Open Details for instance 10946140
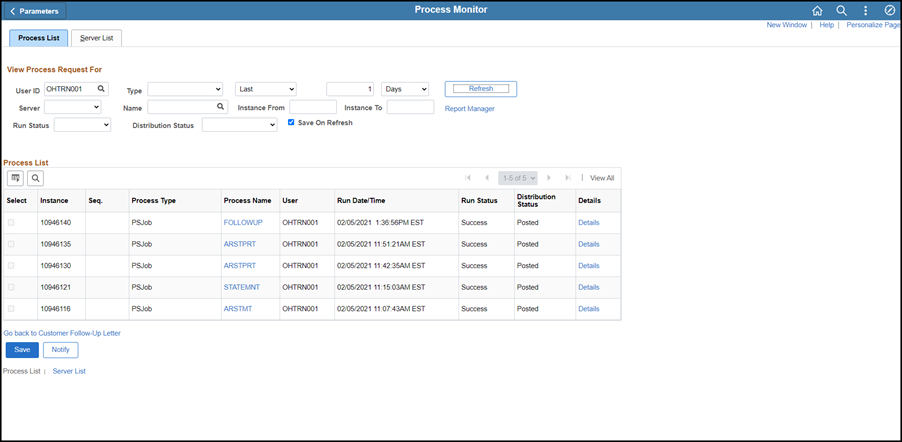This screenshot has height=442, width=902. 588,223
